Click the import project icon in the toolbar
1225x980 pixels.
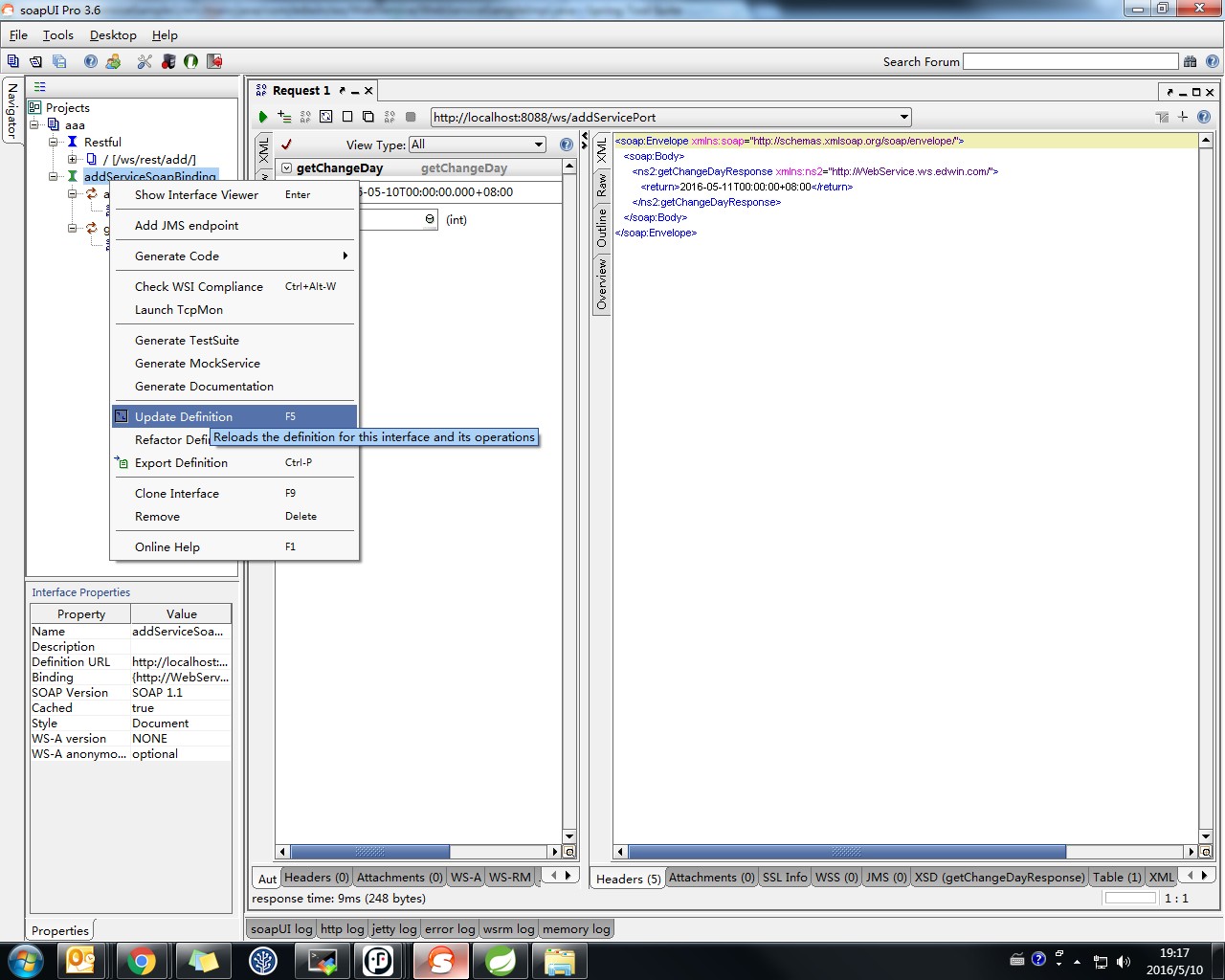tap(35, 61)
